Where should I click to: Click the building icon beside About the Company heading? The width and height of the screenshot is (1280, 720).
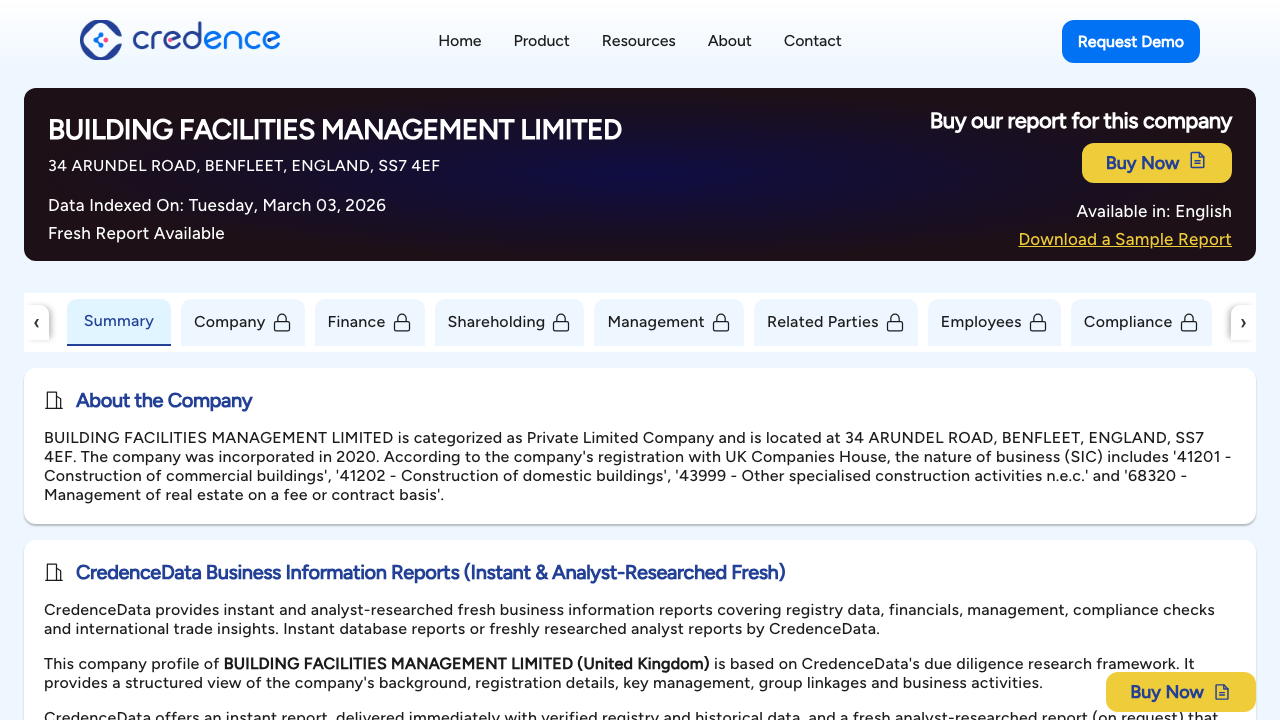coord(54,400)
